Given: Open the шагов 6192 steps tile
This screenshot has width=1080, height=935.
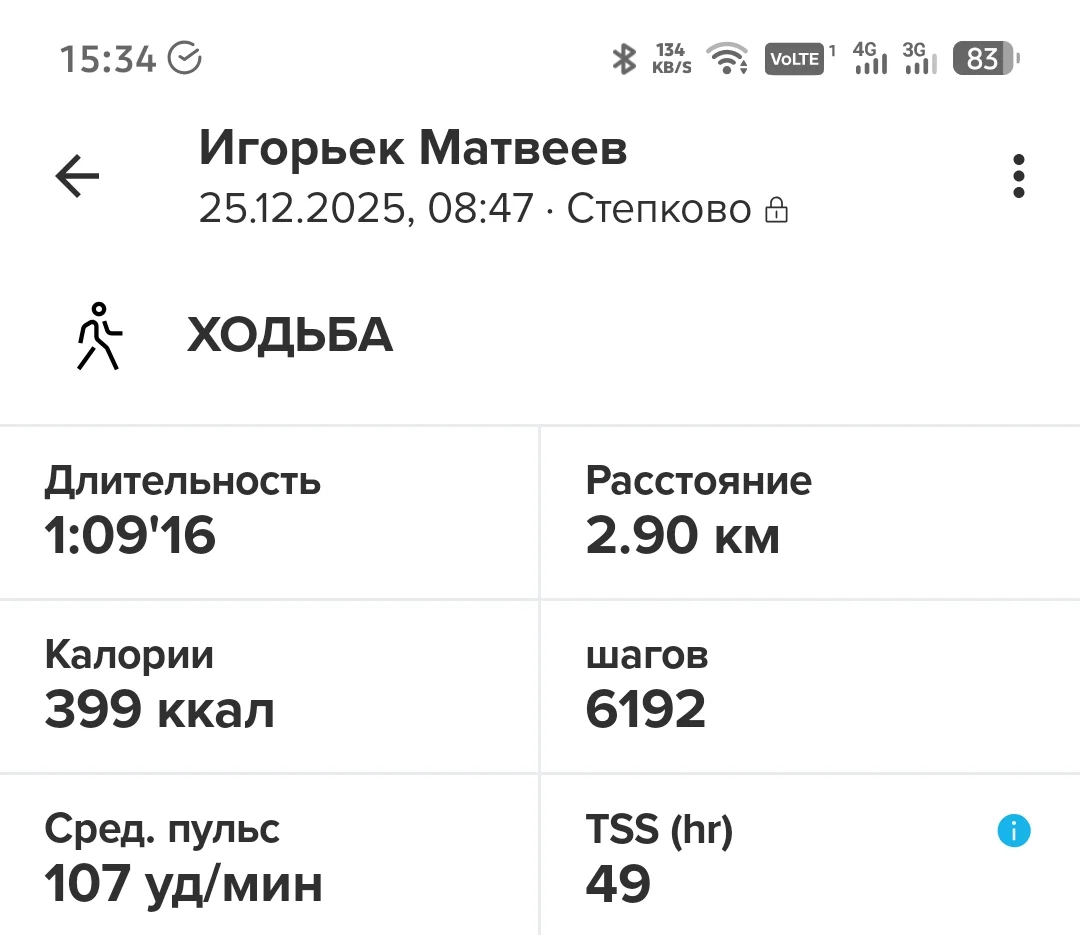Looking at the screenshot, I should pyautogui.click(x=810, y=686).
